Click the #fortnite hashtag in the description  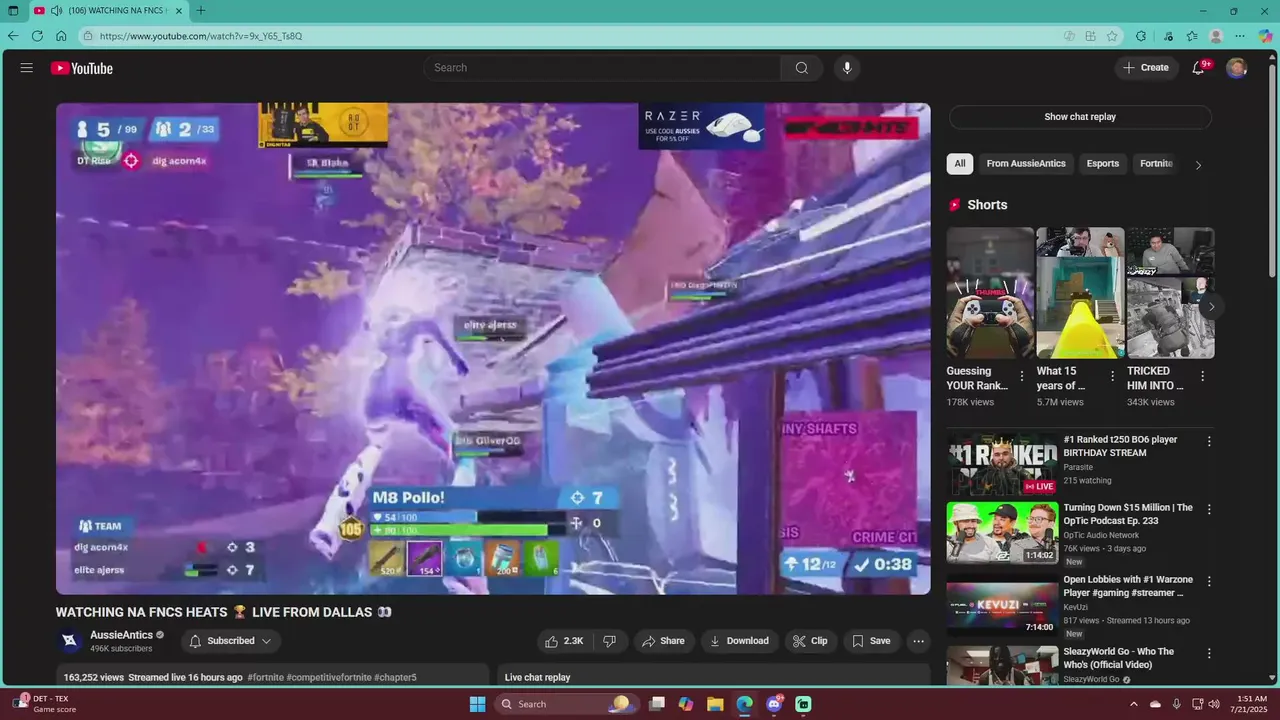[x=265, y=677]
